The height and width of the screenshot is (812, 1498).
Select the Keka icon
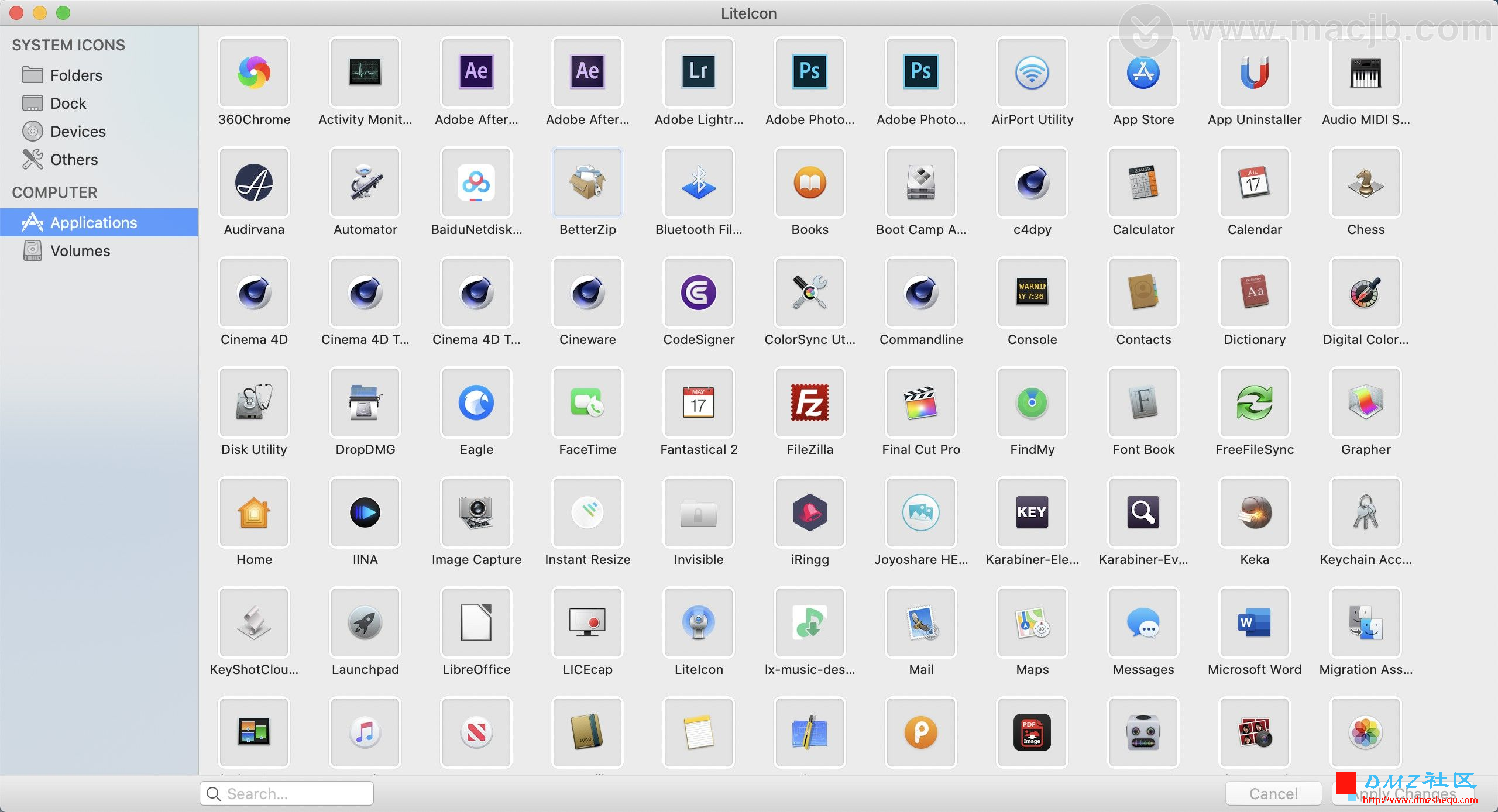pos(1255,512)
